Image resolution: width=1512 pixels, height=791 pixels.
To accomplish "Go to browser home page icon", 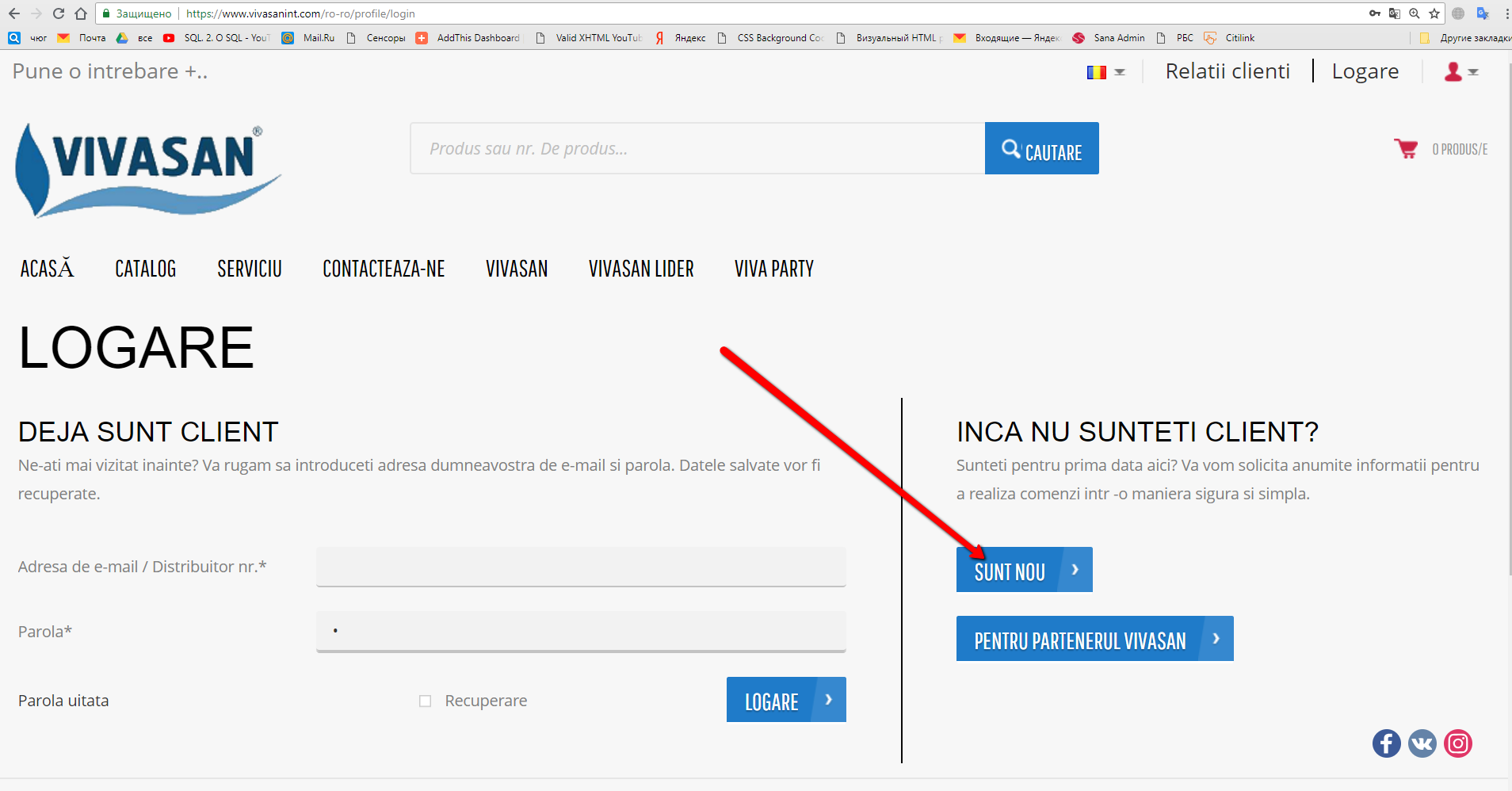I will 81,13.
